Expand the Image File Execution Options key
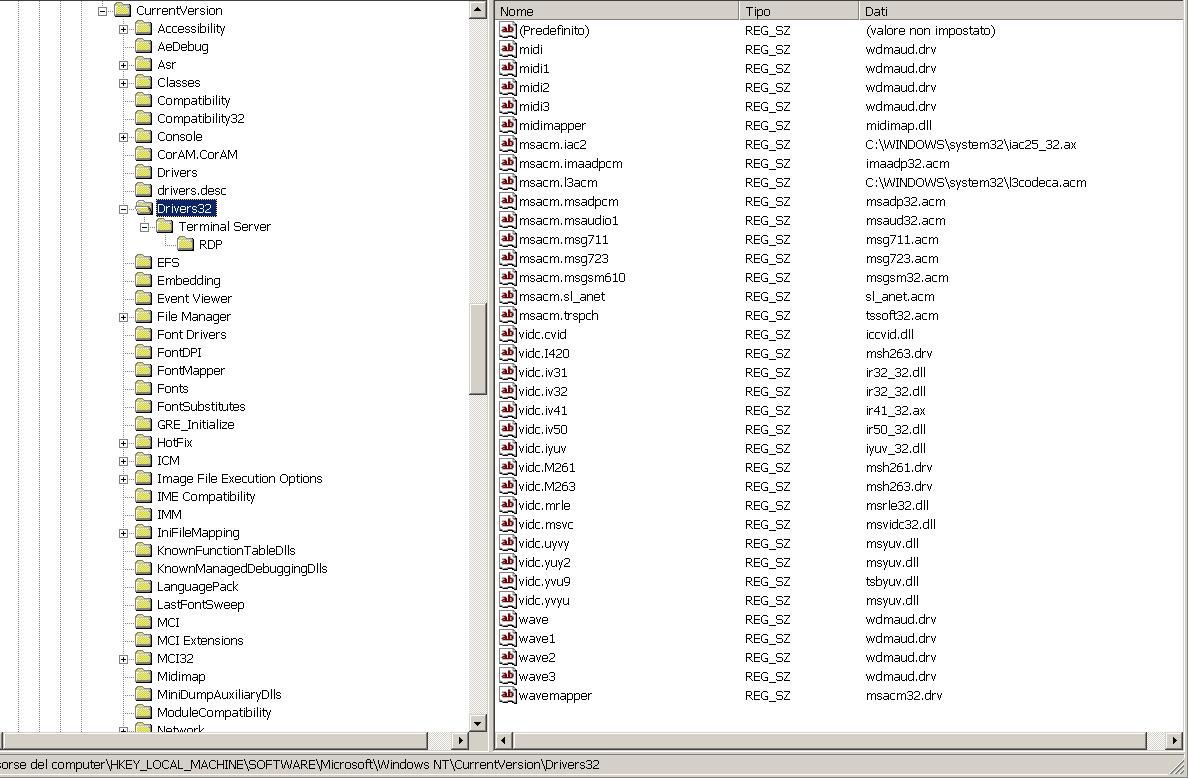Screen dimensions: 1188x778 123,479
